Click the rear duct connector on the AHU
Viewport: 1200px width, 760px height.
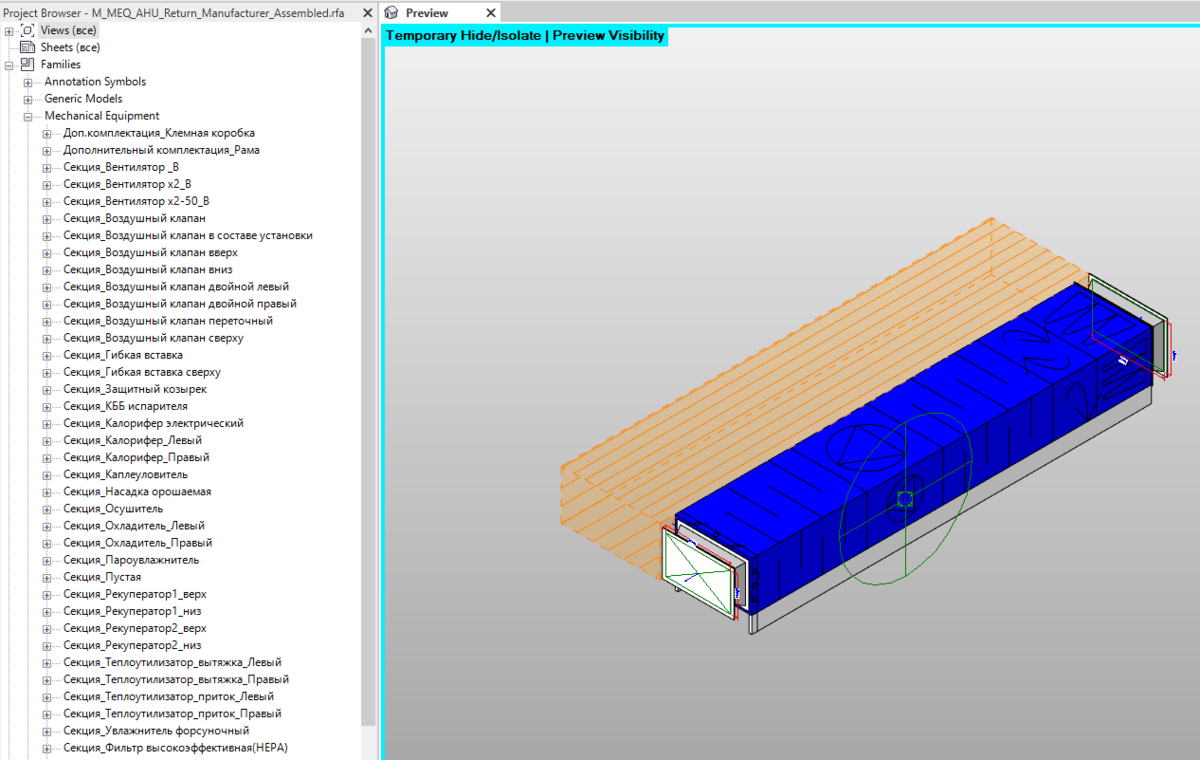(x=1128, y=325)
